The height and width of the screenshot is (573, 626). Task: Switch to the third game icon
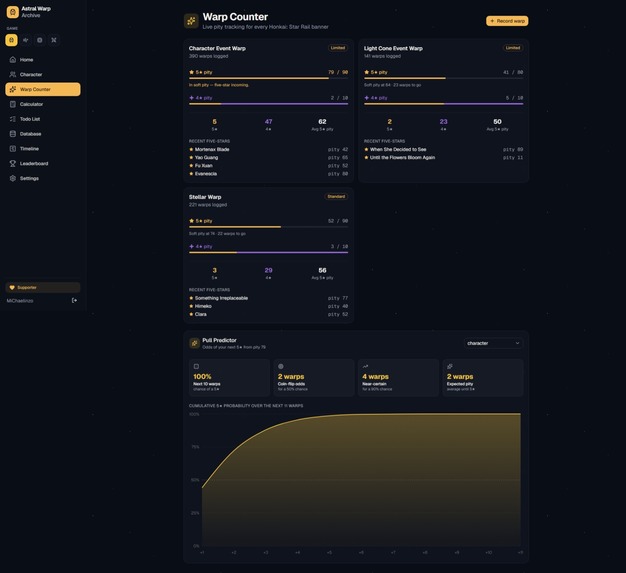click(x=40, y=40)
